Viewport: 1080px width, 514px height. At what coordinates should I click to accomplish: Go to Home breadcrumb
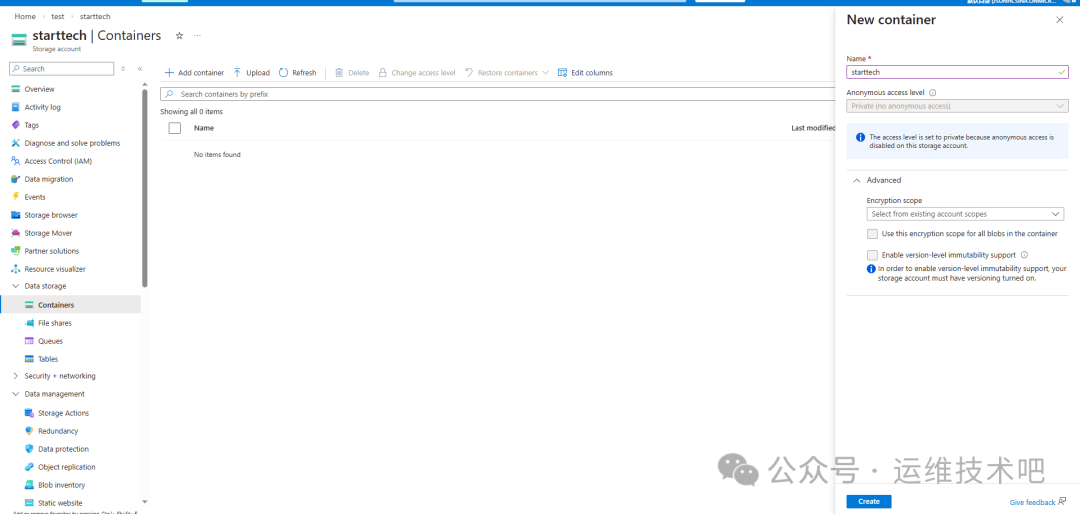click(x=25, y=16)
